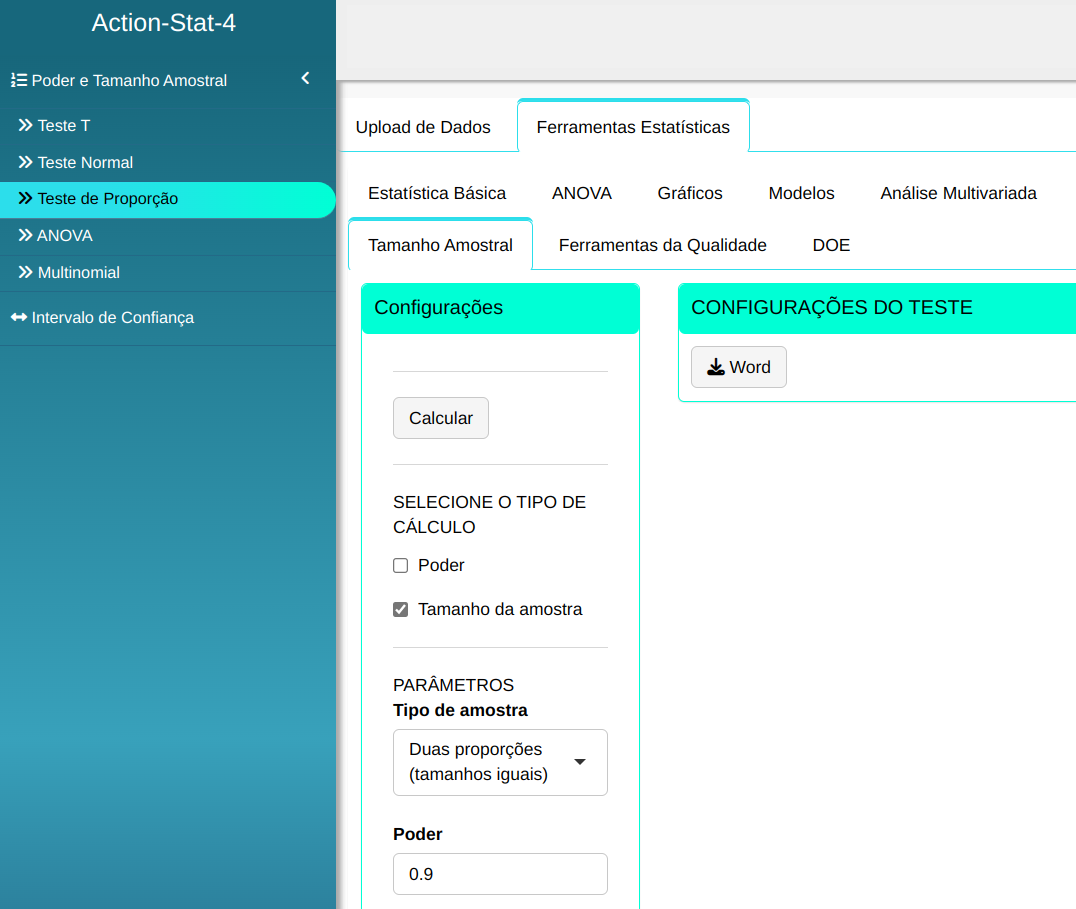This screenshot has width=1076, height=909.
Task: Click the double-chevron icon beside ANOVA sidebar item
Action: coord(26,236)
